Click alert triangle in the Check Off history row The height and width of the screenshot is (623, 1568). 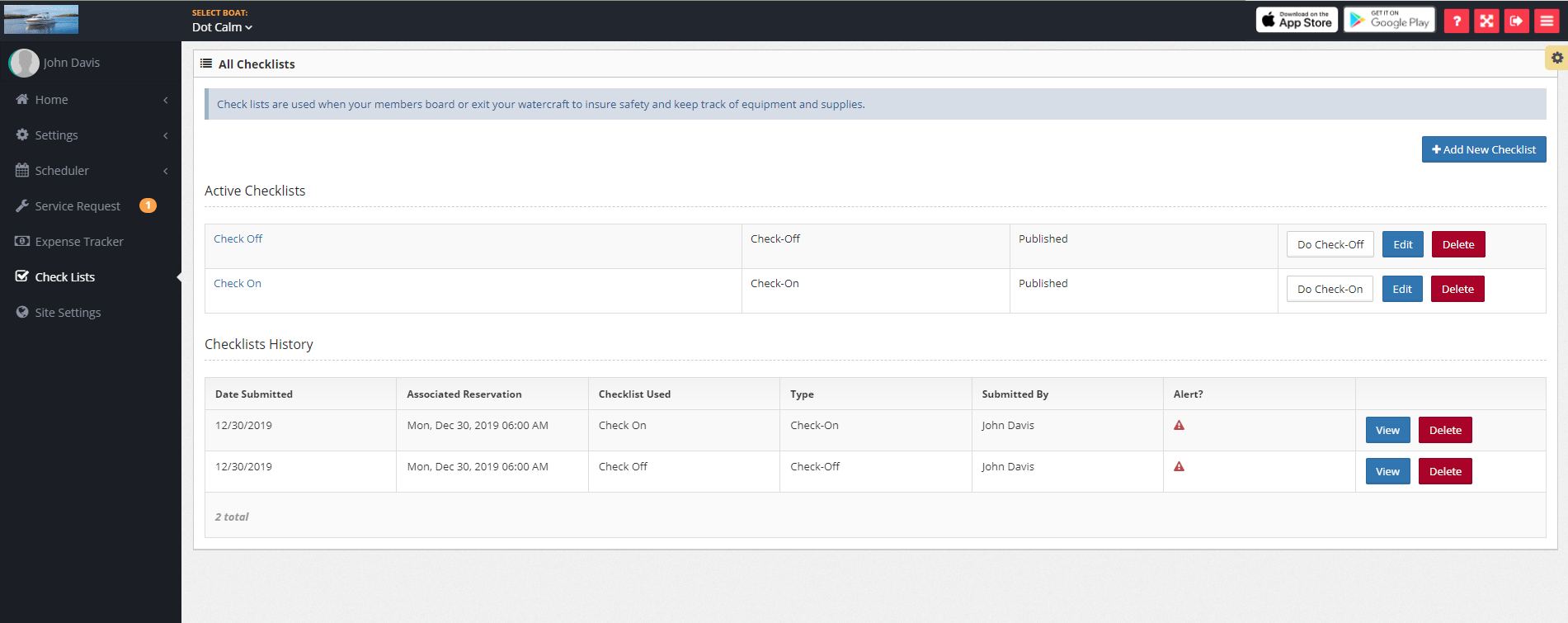[x=1179, y=467]
